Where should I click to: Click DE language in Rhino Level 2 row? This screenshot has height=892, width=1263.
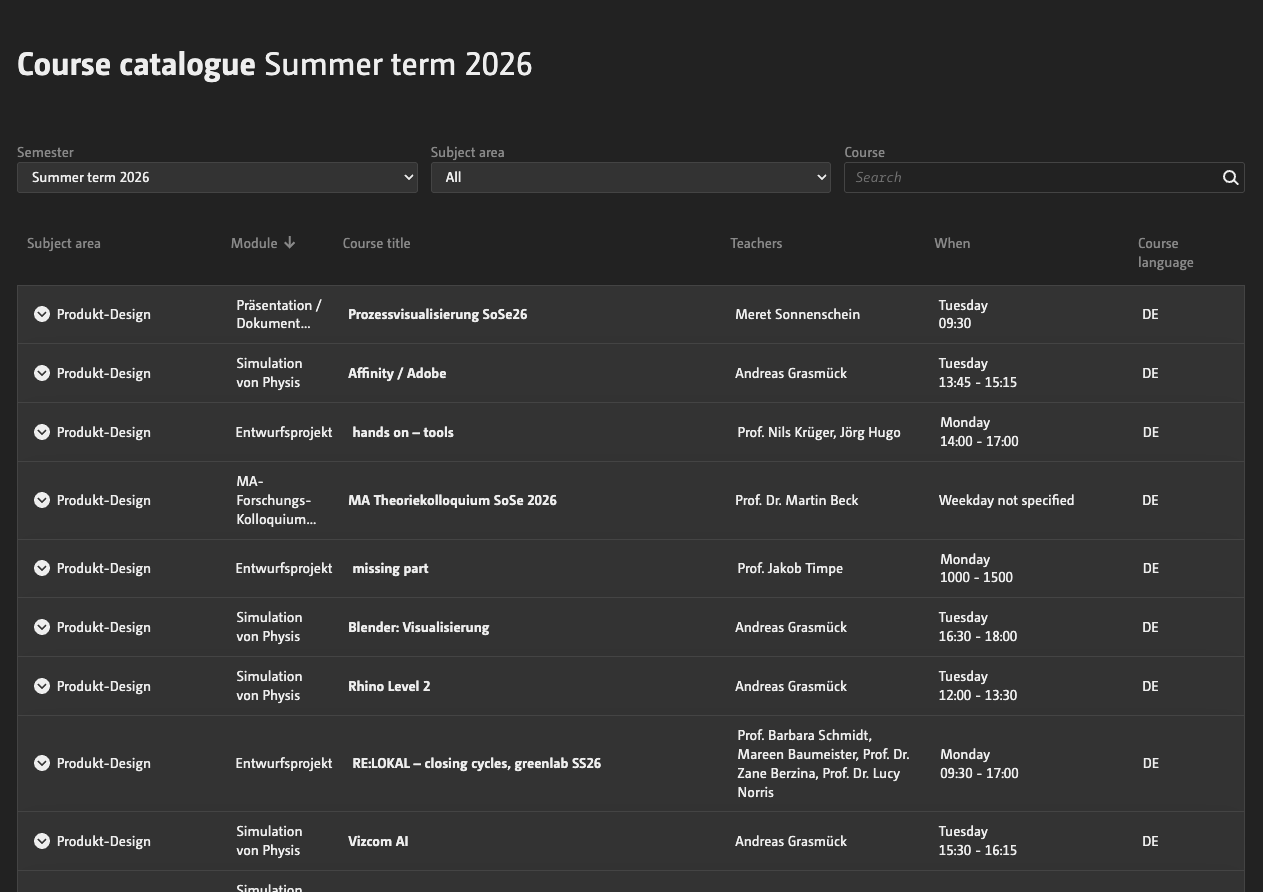(x=1150, y=686)
